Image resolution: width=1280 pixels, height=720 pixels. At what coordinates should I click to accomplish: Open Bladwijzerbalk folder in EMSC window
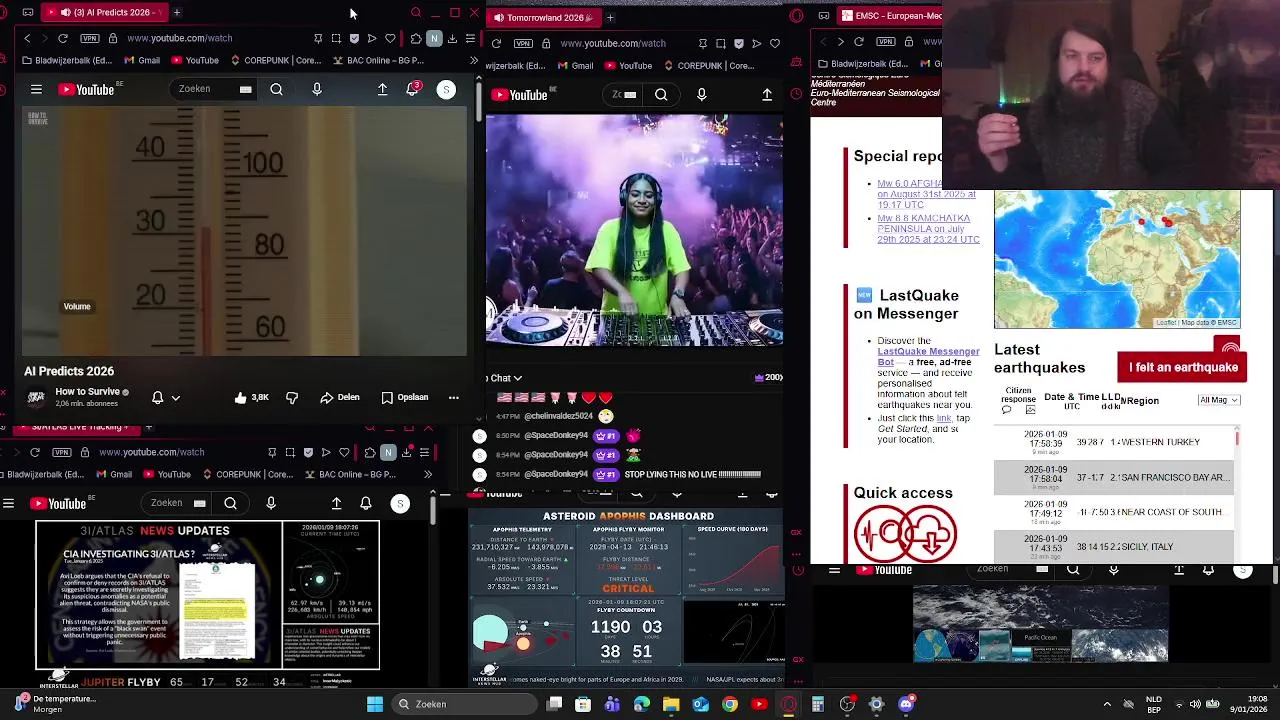(863, 63)
